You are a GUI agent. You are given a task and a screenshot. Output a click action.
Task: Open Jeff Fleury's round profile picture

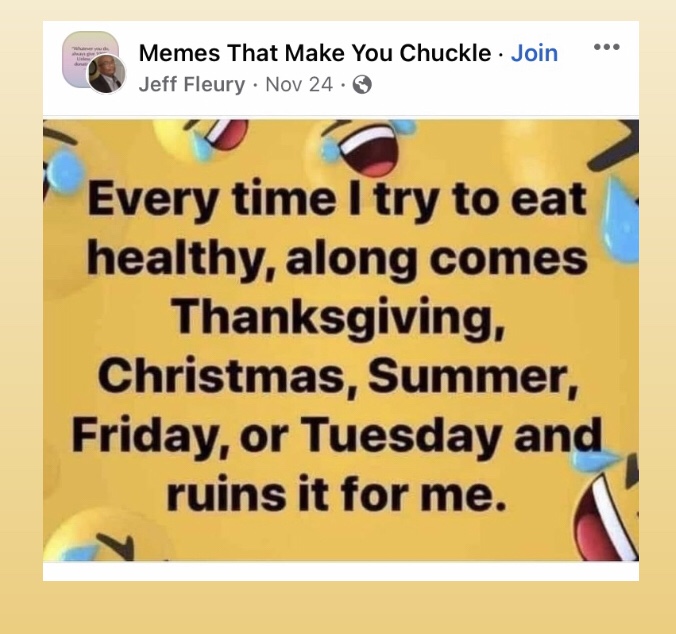pos(106,74)
